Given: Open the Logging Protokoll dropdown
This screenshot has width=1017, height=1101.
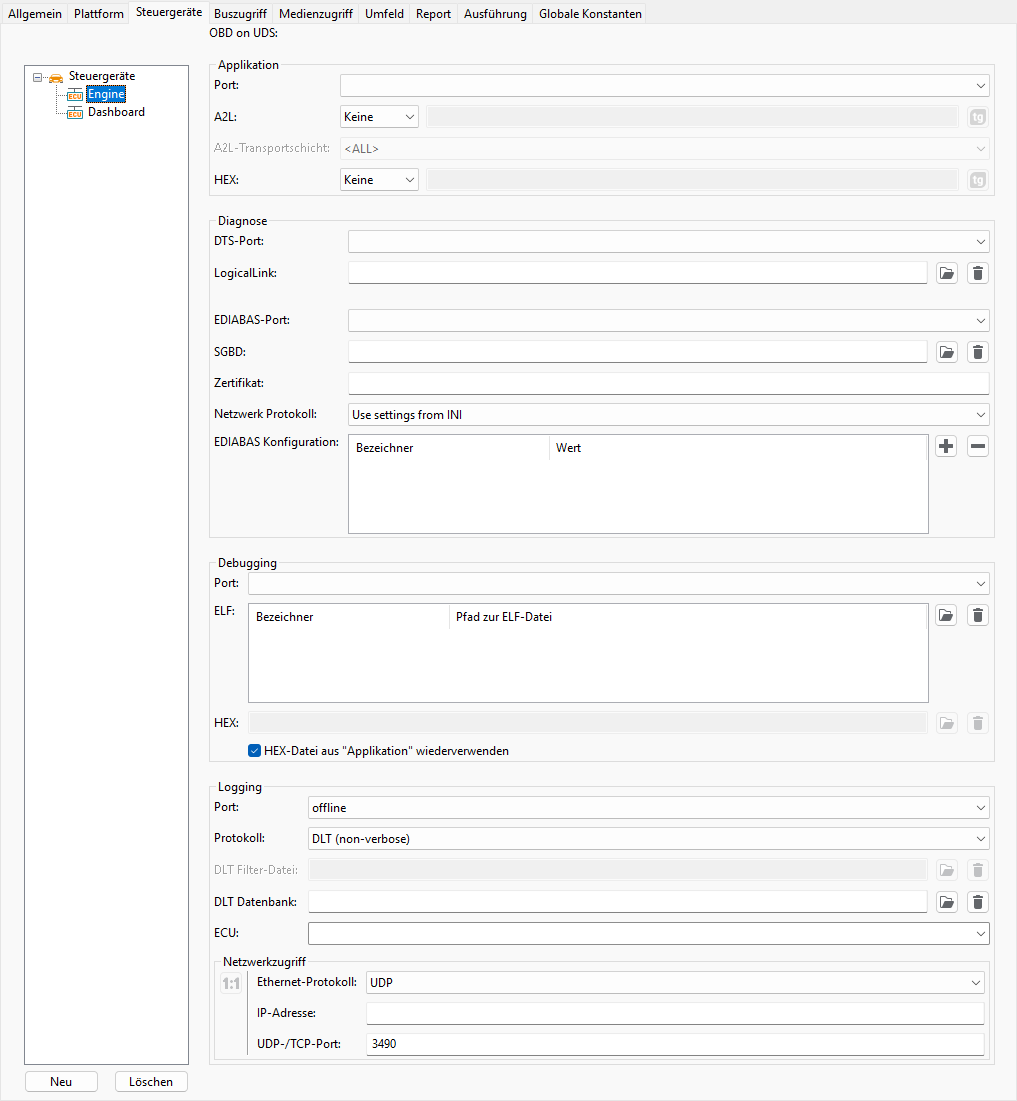Looking at the screenshot, I should [x=648, y=839].
